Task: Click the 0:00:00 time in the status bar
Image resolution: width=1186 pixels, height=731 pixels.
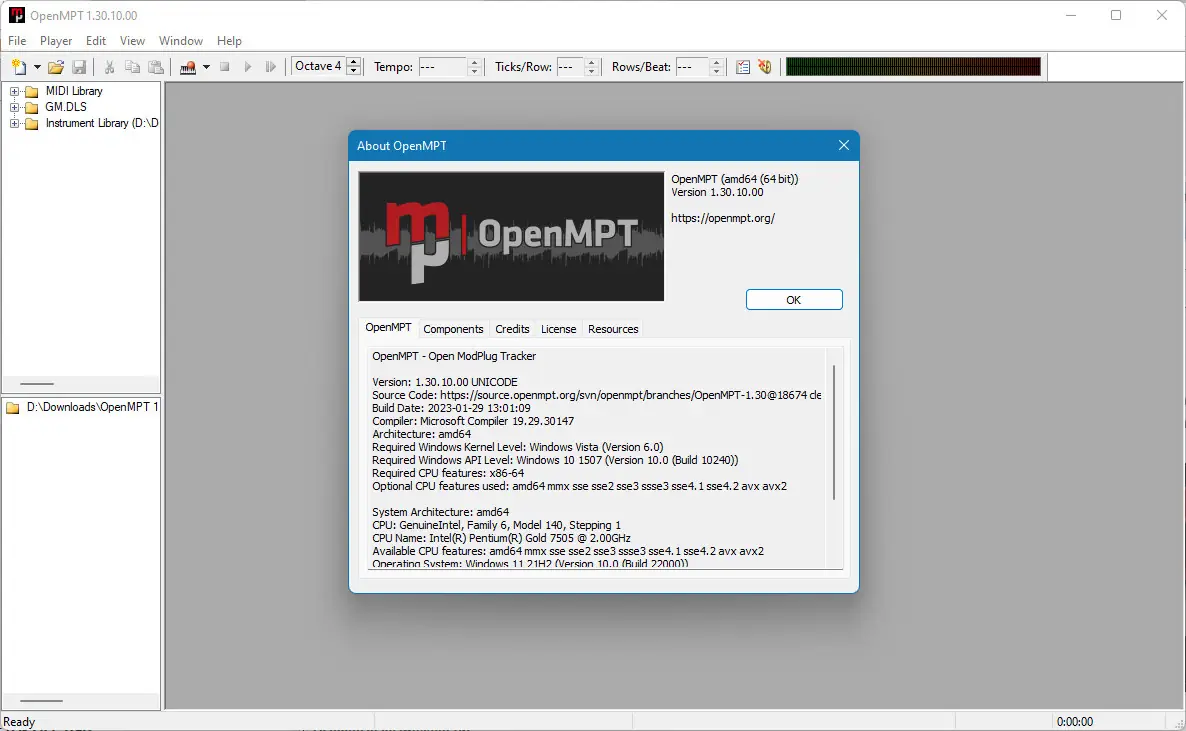Action: point(1075,722)
